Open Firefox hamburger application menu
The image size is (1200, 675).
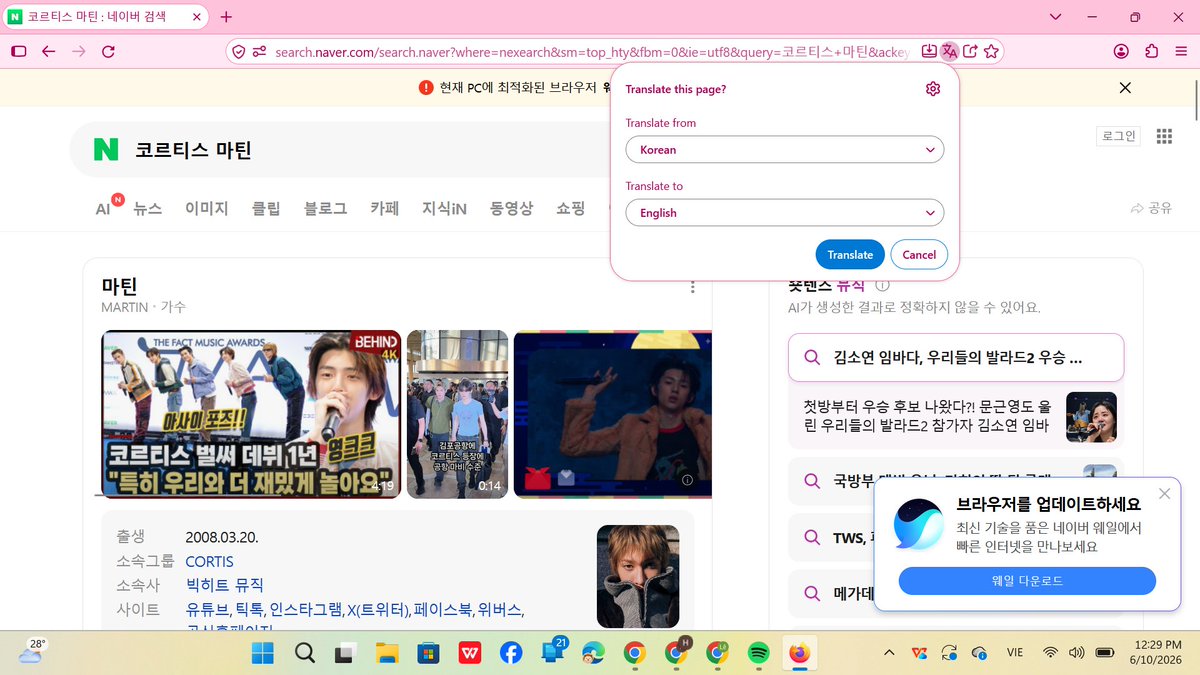coord(1182,51)
